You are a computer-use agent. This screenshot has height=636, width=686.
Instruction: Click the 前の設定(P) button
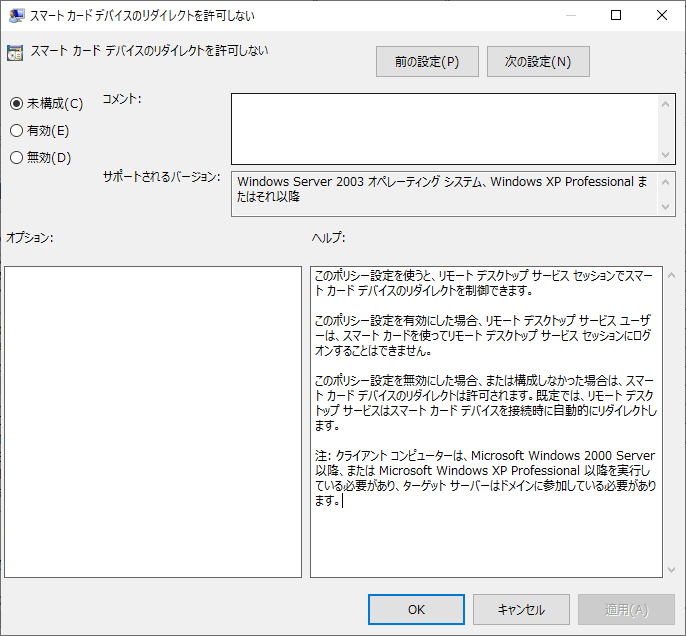pos(427,62)
